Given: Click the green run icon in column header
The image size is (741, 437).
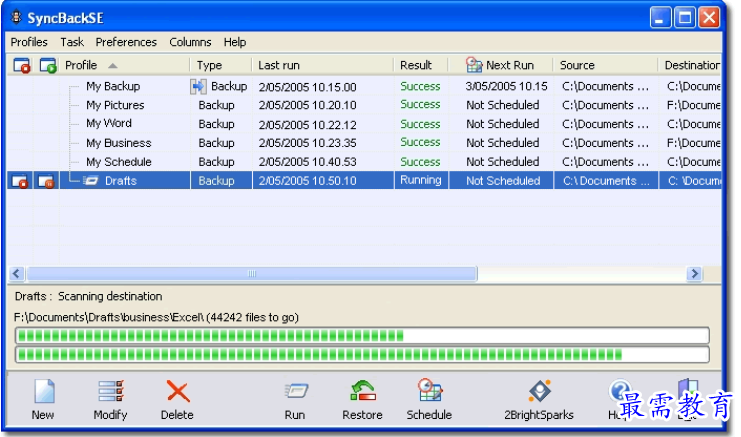Looking at the screenshot, I should point(48,65).
